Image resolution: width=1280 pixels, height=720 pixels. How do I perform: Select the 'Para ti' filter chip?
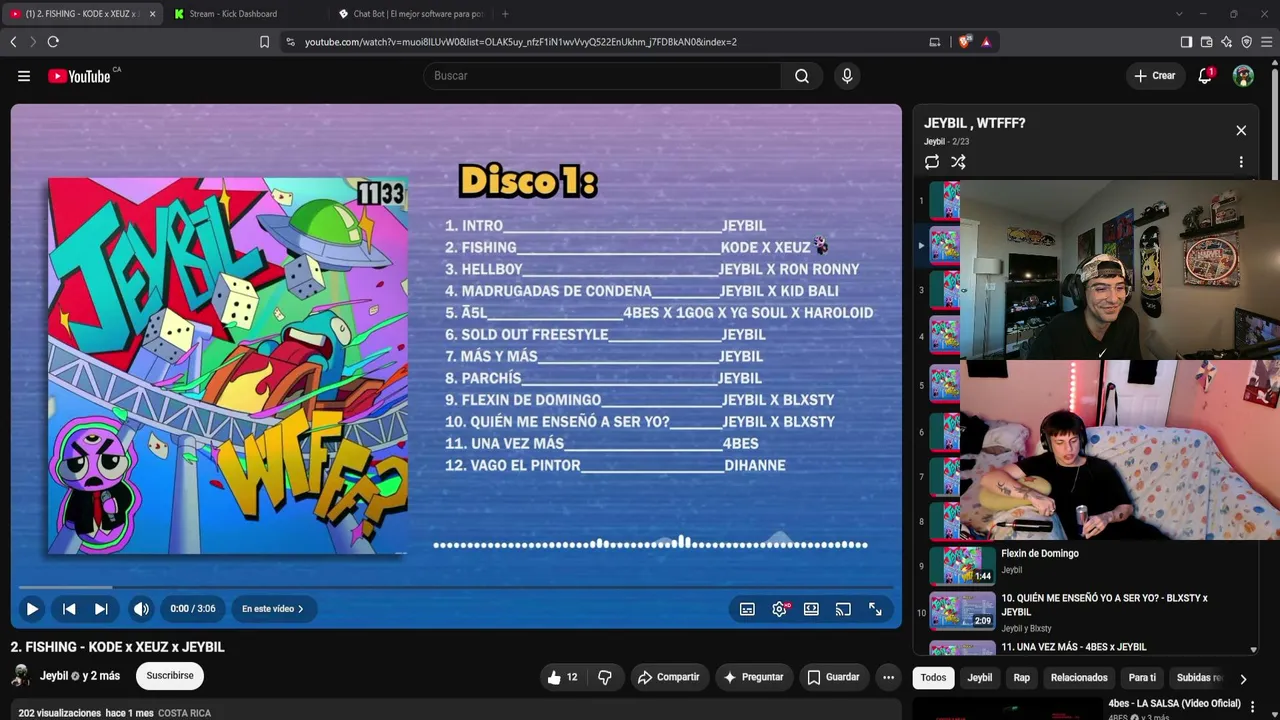coord(1142,678)
